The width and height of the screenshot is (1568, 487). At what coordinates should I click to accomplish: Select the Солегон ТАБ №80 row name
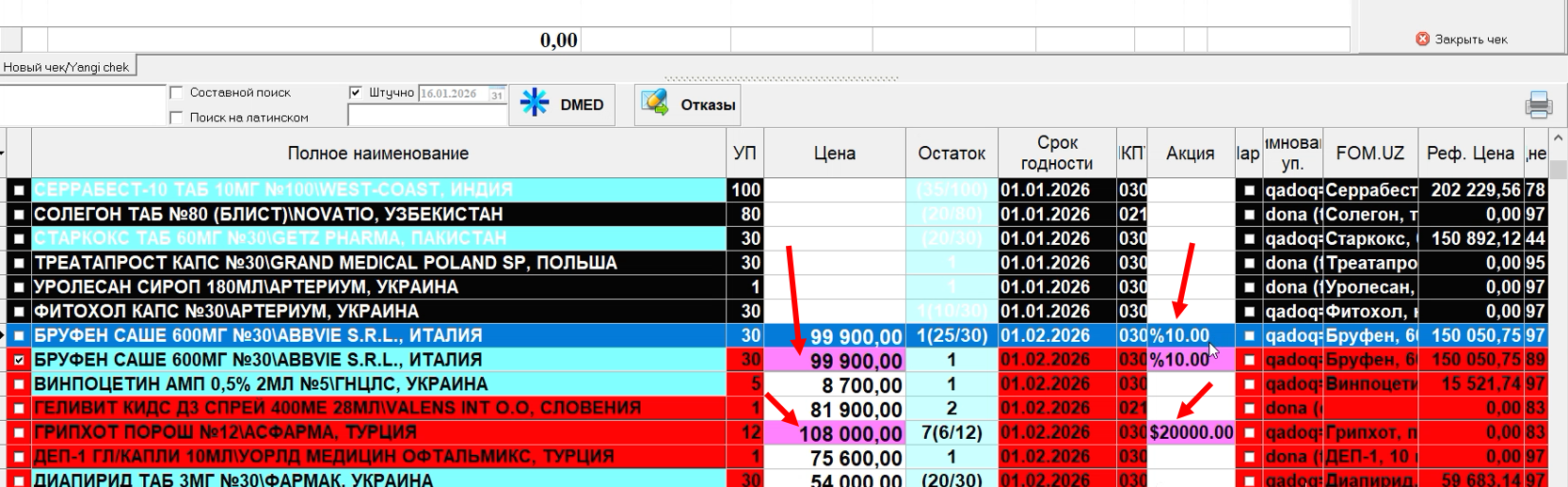point(379,214)
